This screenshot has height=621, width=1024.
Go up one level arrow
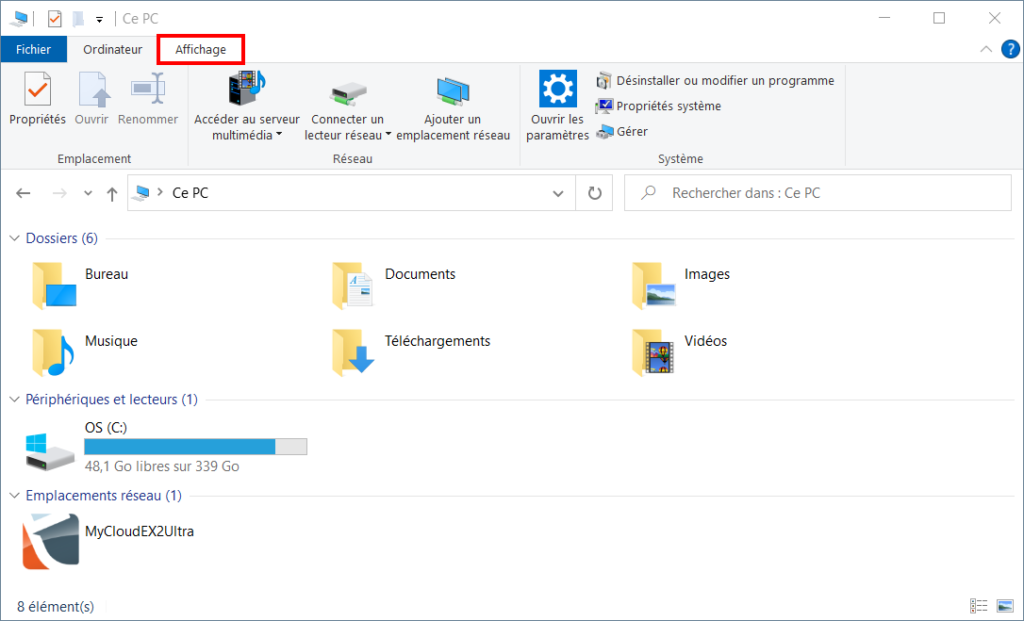[x=112, y=193]
